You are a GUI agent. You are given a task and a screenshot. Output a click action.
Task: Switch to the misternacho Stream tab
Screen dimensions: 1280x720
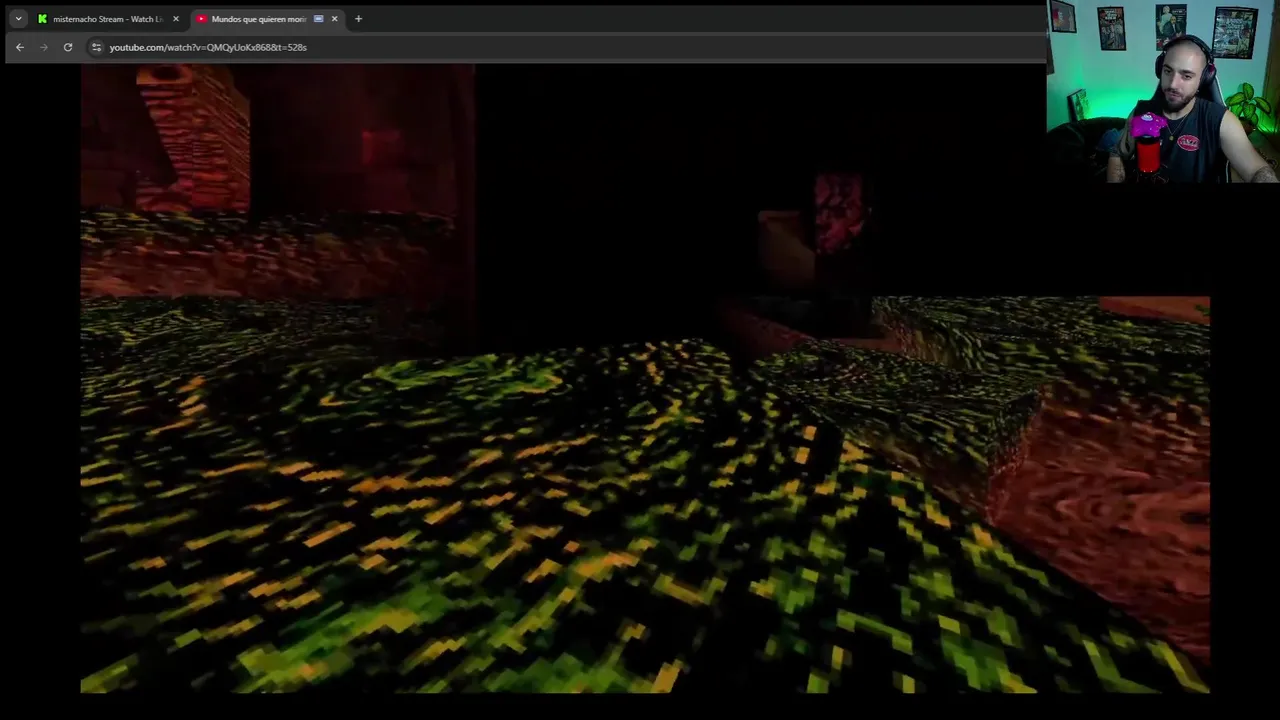point(107,19)
